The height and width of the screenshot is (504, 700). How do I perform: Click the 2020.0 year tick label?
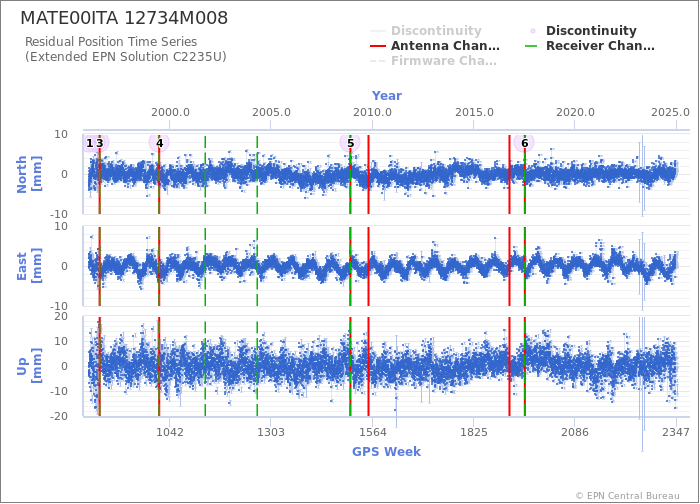[x=575, y=112]
